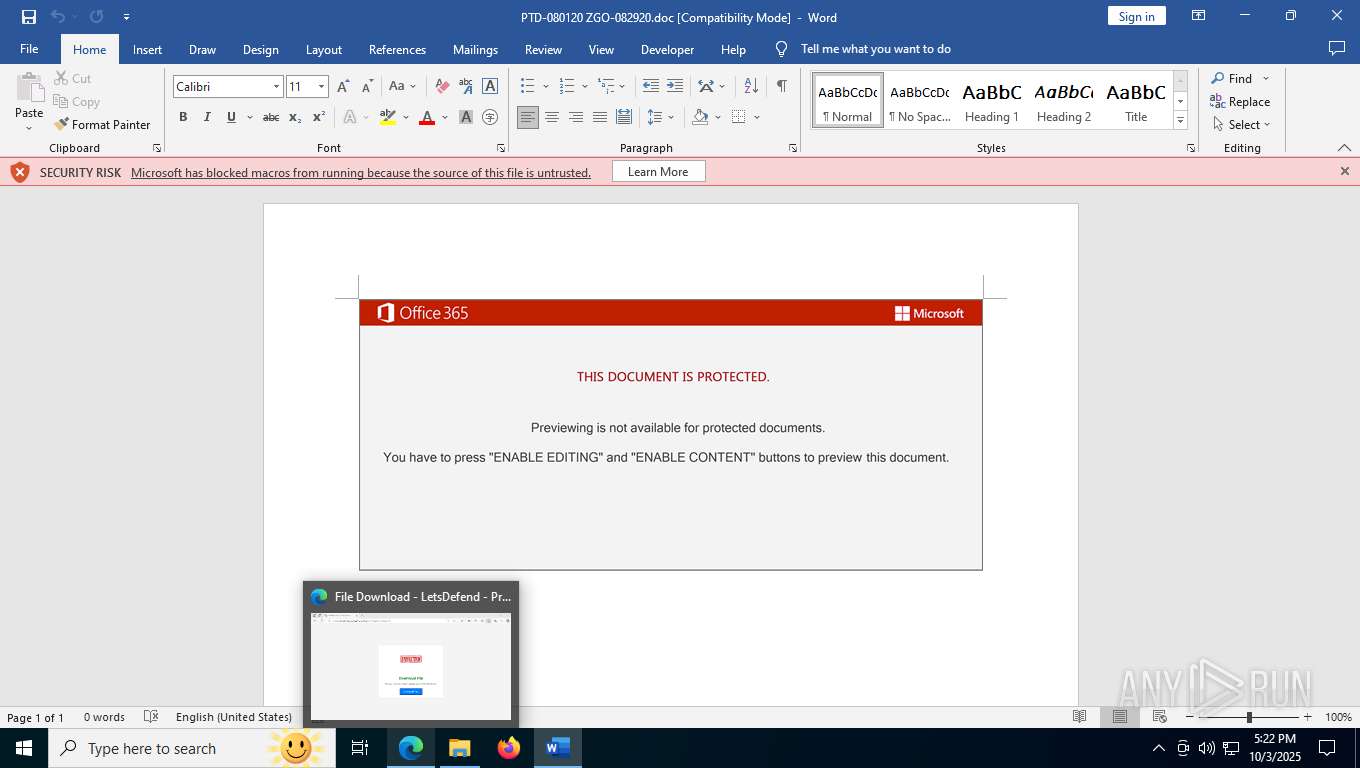This screenshot has width=1360, height=768.
Task: Click the Learn More button
Action: coord(658,172)
